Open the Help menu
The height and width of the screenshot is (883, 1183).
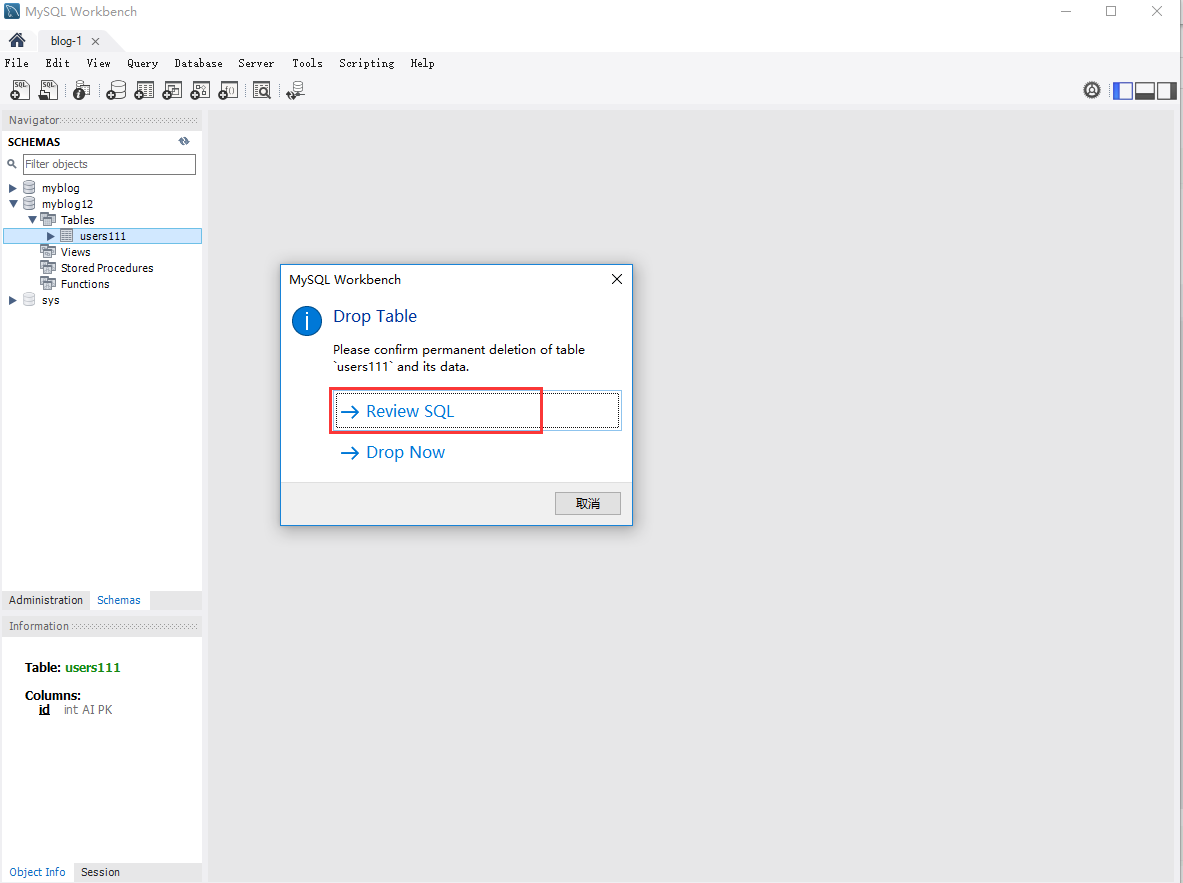coord(422,63)
